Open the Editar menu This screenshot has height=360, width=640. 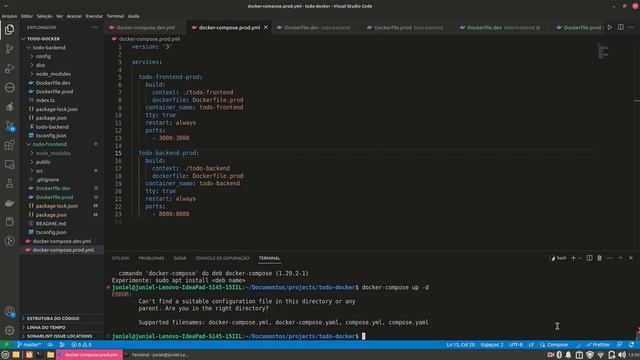pos(27,16)
